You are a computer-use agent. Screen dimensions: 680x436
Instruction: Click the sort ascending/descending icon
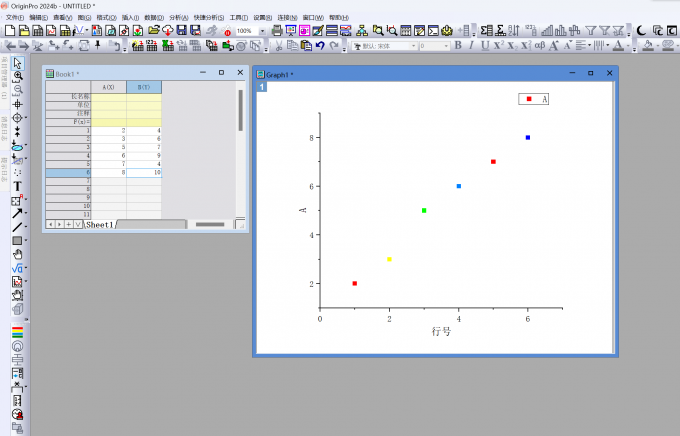coord(514,30)
